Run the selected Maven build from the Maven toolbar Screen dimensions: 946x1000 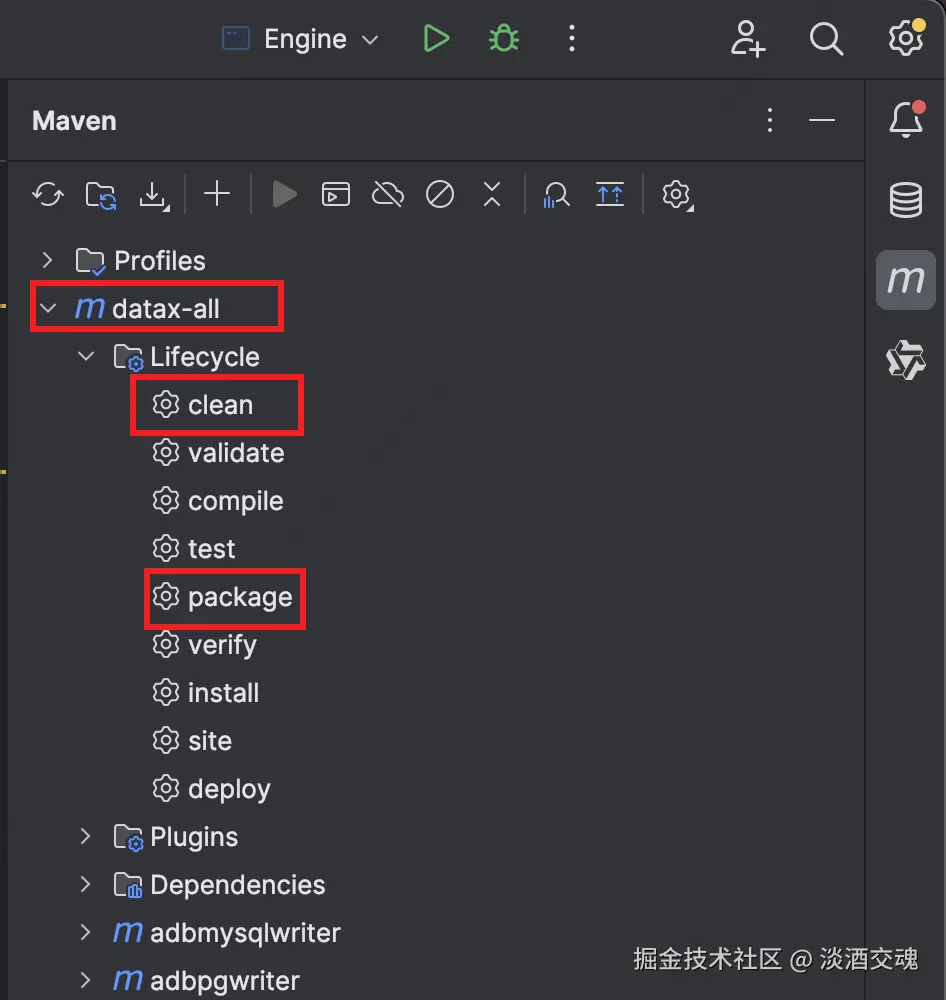285,194
